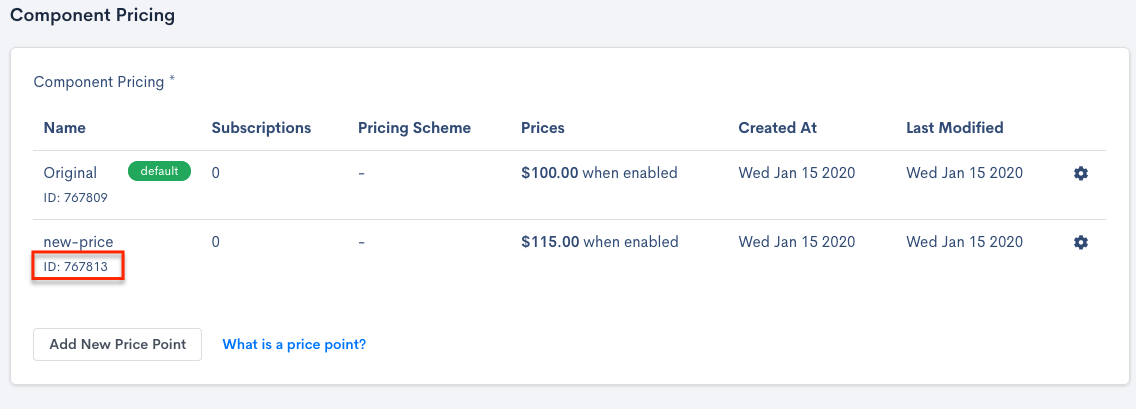Screen dimensions: 1136x409
Task: Click the green default badge
Action: pos(159,171)
